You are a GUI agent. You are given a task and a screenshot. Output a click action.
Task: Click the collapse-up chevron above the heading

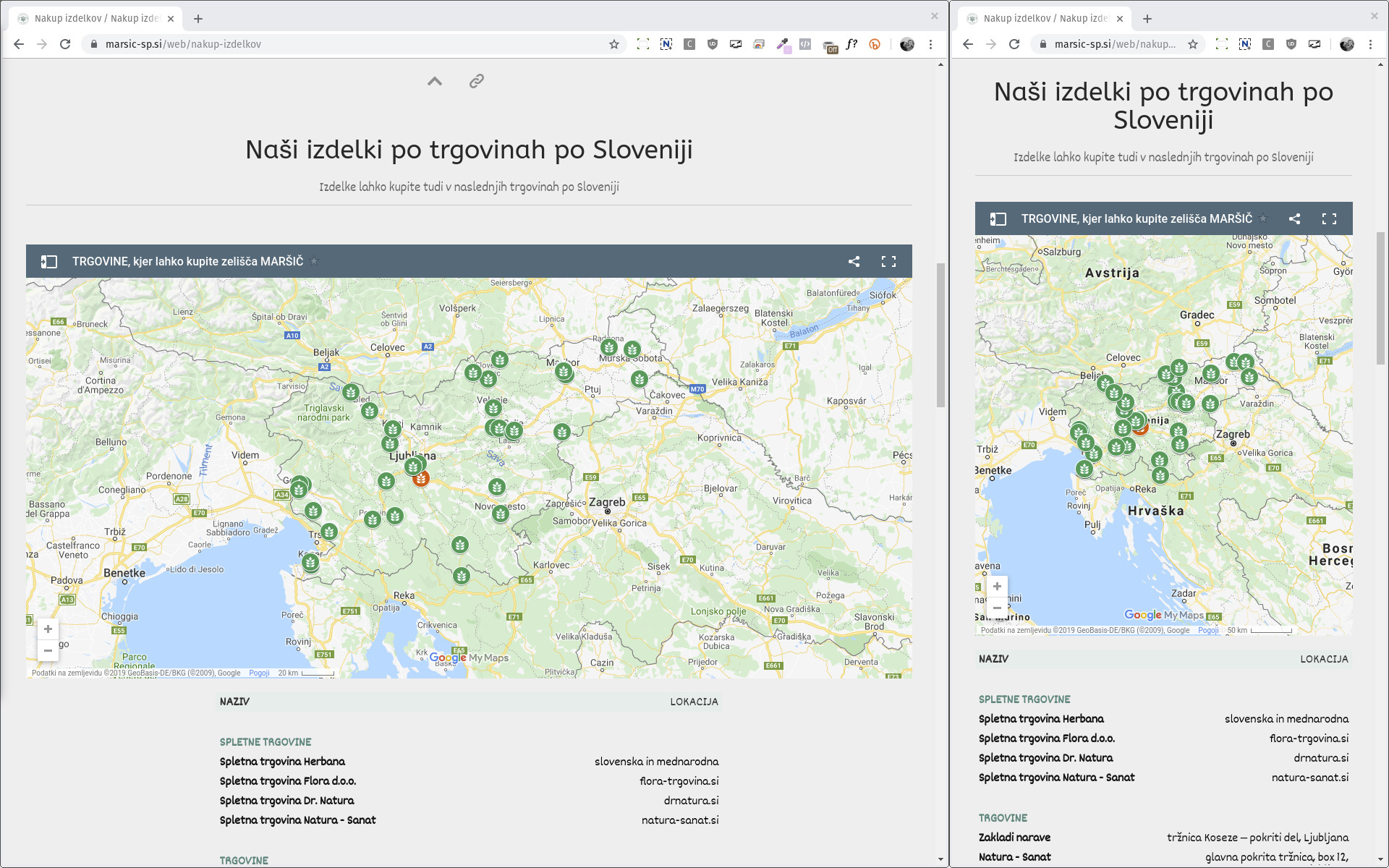pyautogui.click(x=434, y=81)
